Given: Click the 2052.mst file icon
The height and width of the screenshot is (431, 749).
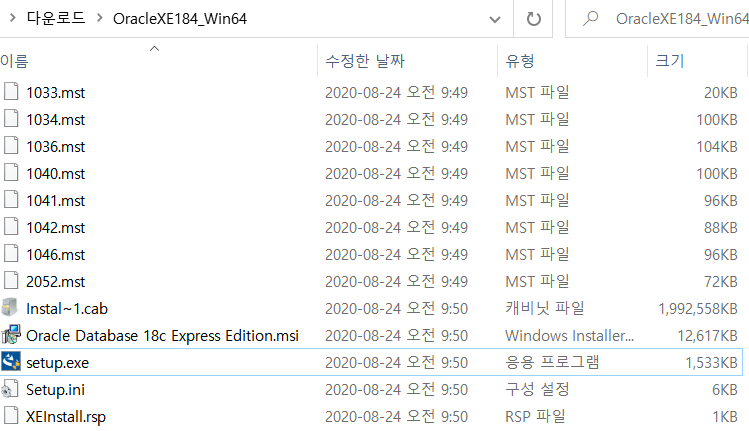Looking at the screenshot, I should 11,280.
